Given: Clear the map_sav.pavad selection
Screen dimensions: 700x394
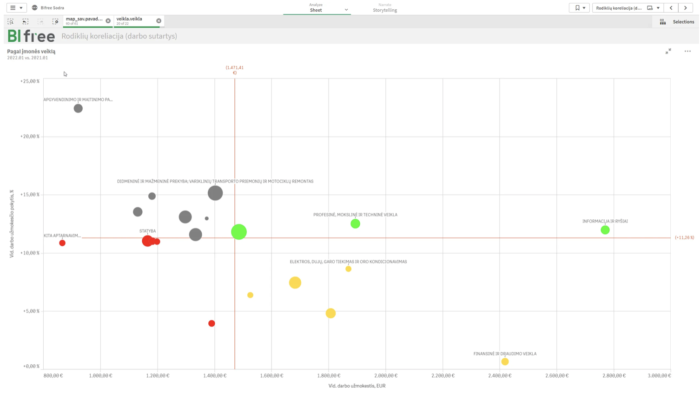Looking at the screenshot, I should coord(108,21).
